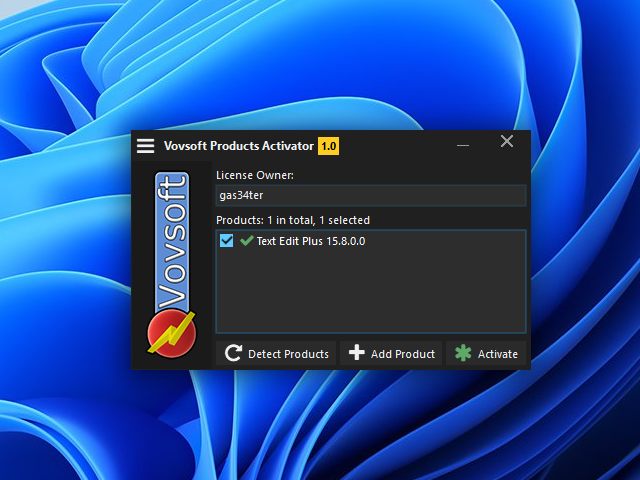The image size is (640, 480).
Task: Click the vertical Vovsoft banner text
Action: [x=171, y=240]
